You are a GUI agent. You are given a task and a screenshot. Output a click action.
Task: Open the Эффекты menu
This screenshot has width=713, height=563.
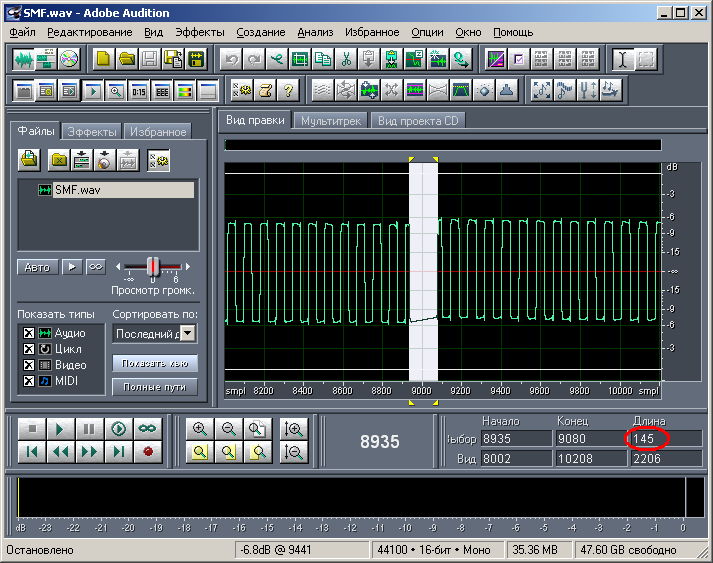tap(200, 32)
